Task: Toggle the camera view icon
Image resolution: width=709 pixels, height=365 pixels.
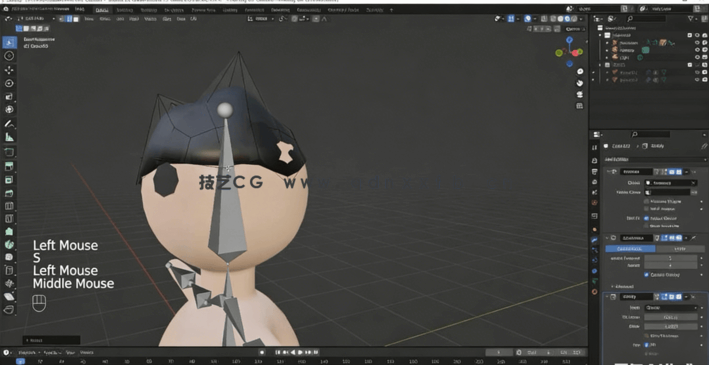Action: [x=580, y=95]
